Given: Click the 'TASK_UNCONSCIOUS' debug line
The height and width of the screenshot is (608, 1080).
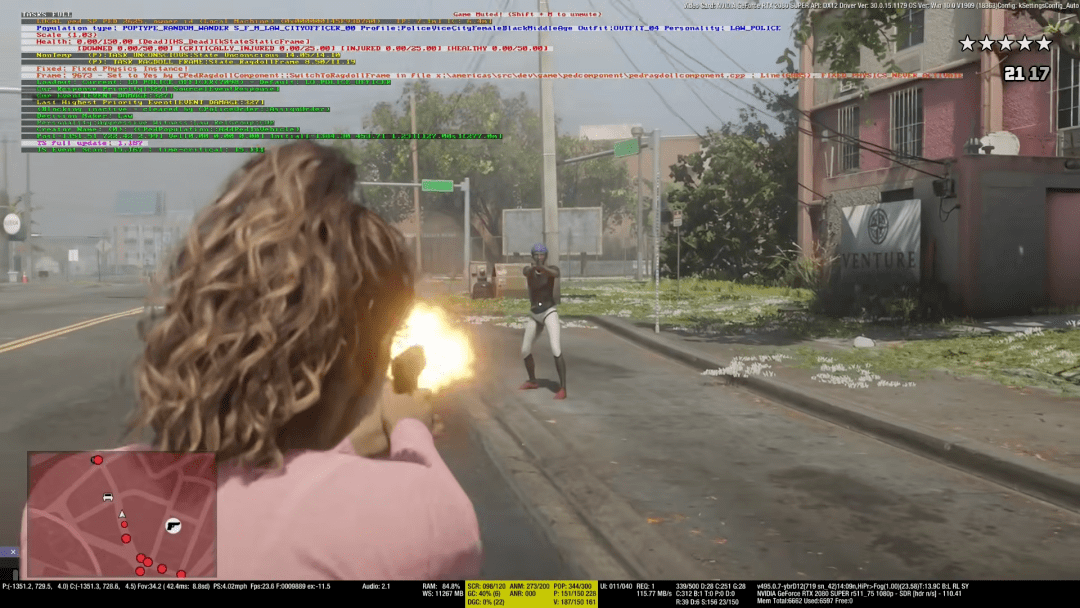Looking at the screenshot, I should pyautogui.click(x=189, y=55).
